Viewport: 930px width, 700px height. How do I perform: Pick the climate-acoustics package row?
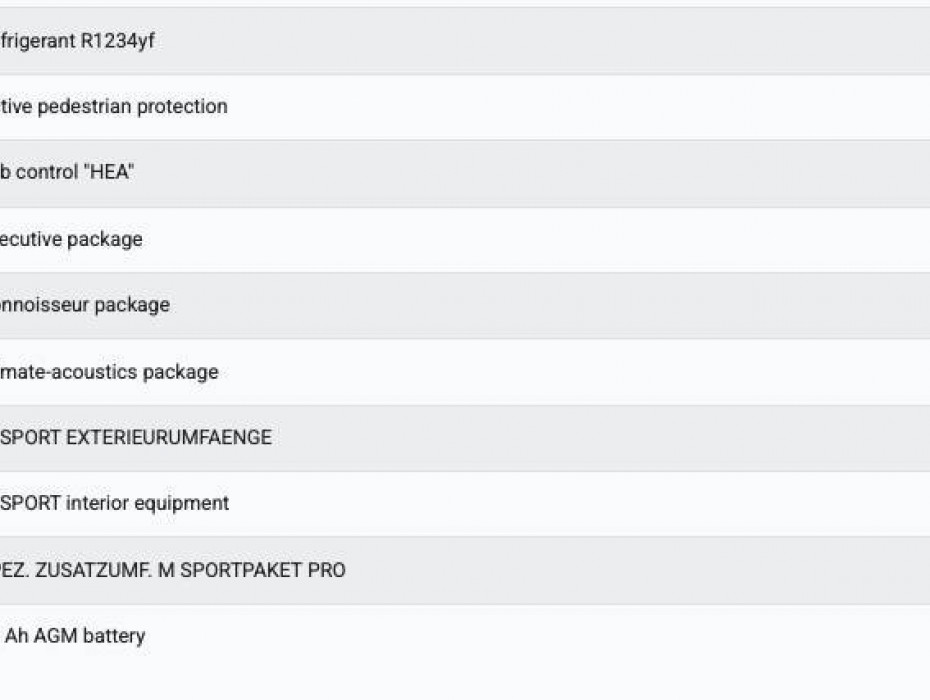click(x=465, y=372)
